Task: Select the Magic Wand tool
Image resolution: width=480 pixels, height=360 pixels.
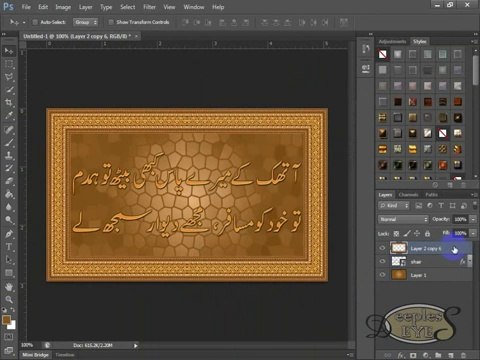Action: (x=9, y=90)
